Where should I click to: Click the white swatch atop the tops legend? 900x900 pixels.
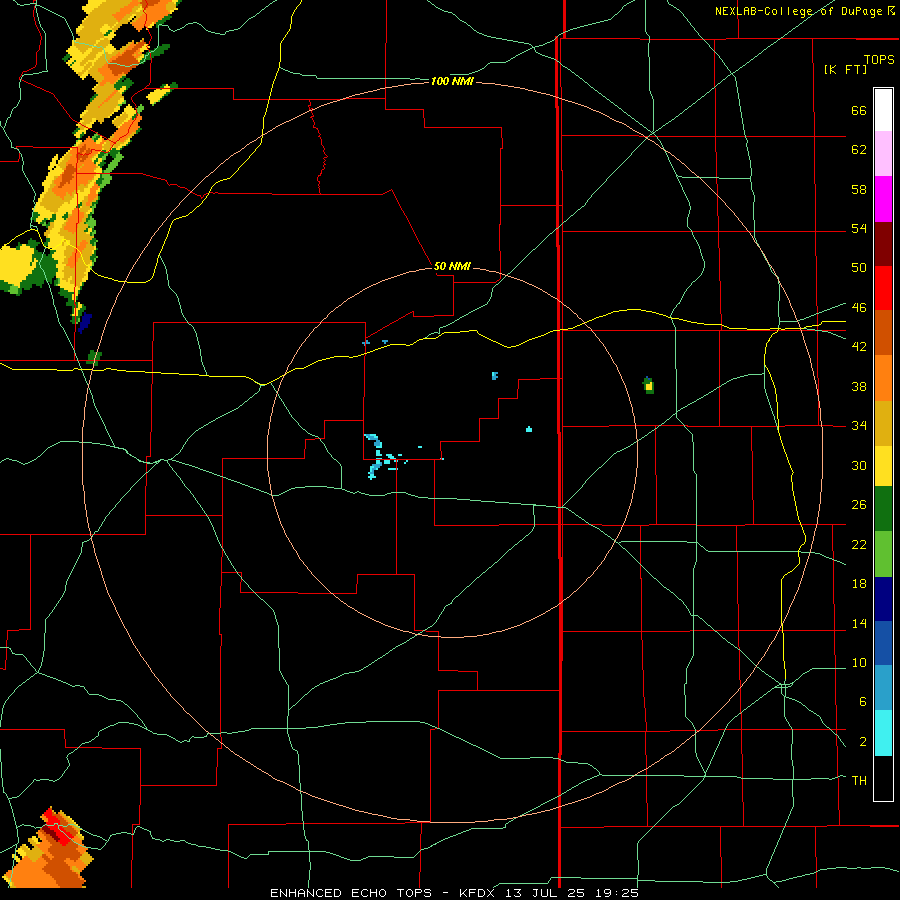883,110
